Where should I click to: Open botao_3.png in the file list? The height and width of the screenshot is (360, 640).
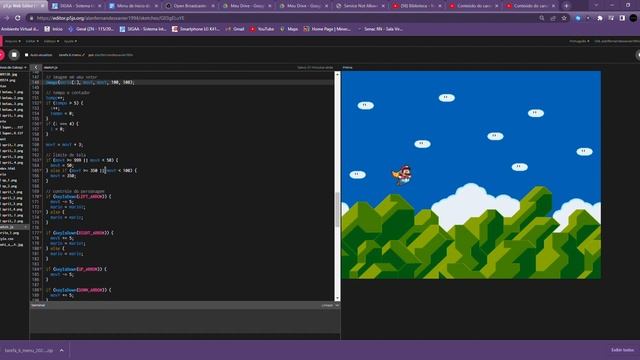pyautogui.click(x=12, y=104)
